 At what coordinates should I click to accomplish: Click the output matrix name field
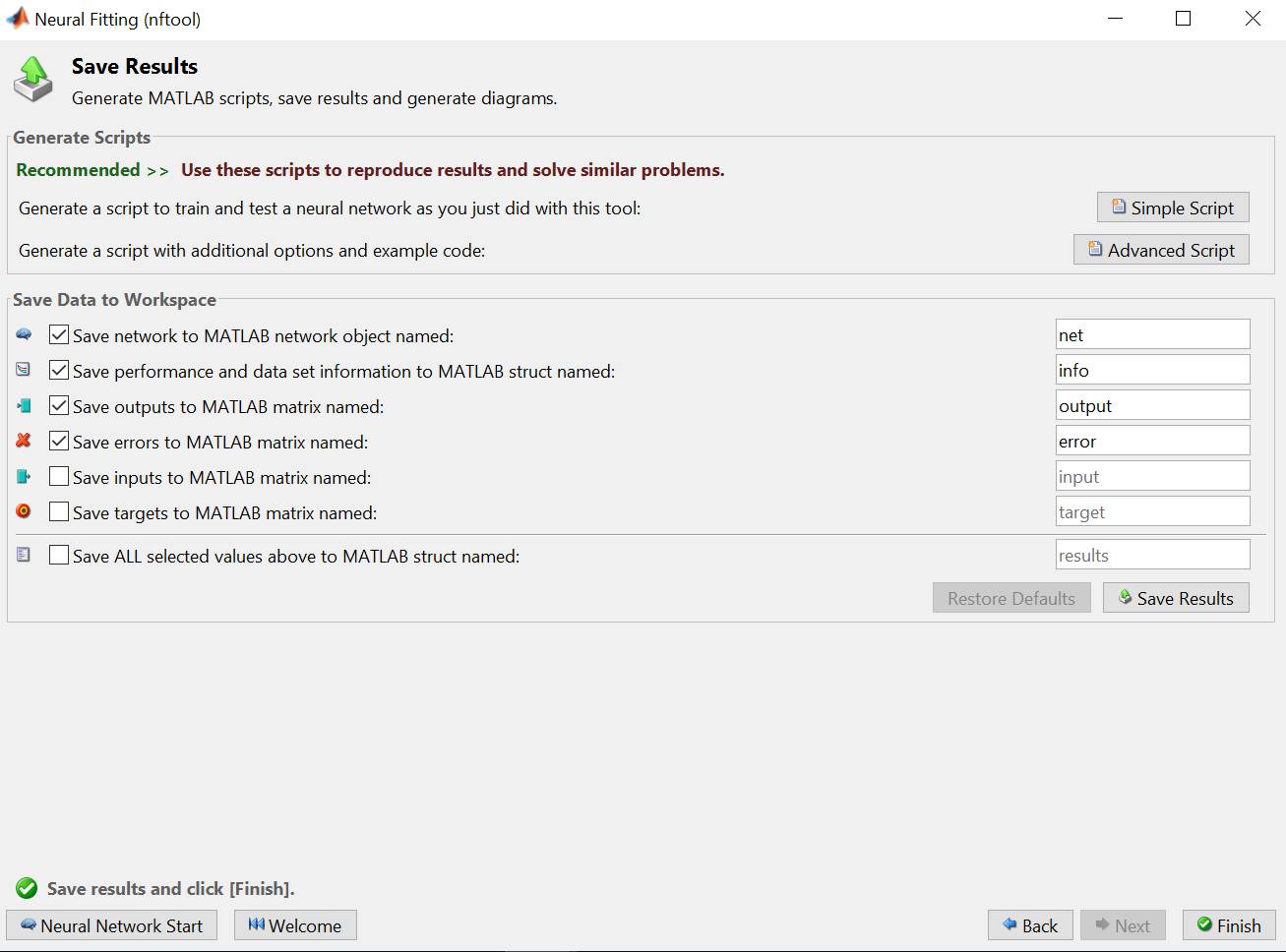tap(1152, 406)
